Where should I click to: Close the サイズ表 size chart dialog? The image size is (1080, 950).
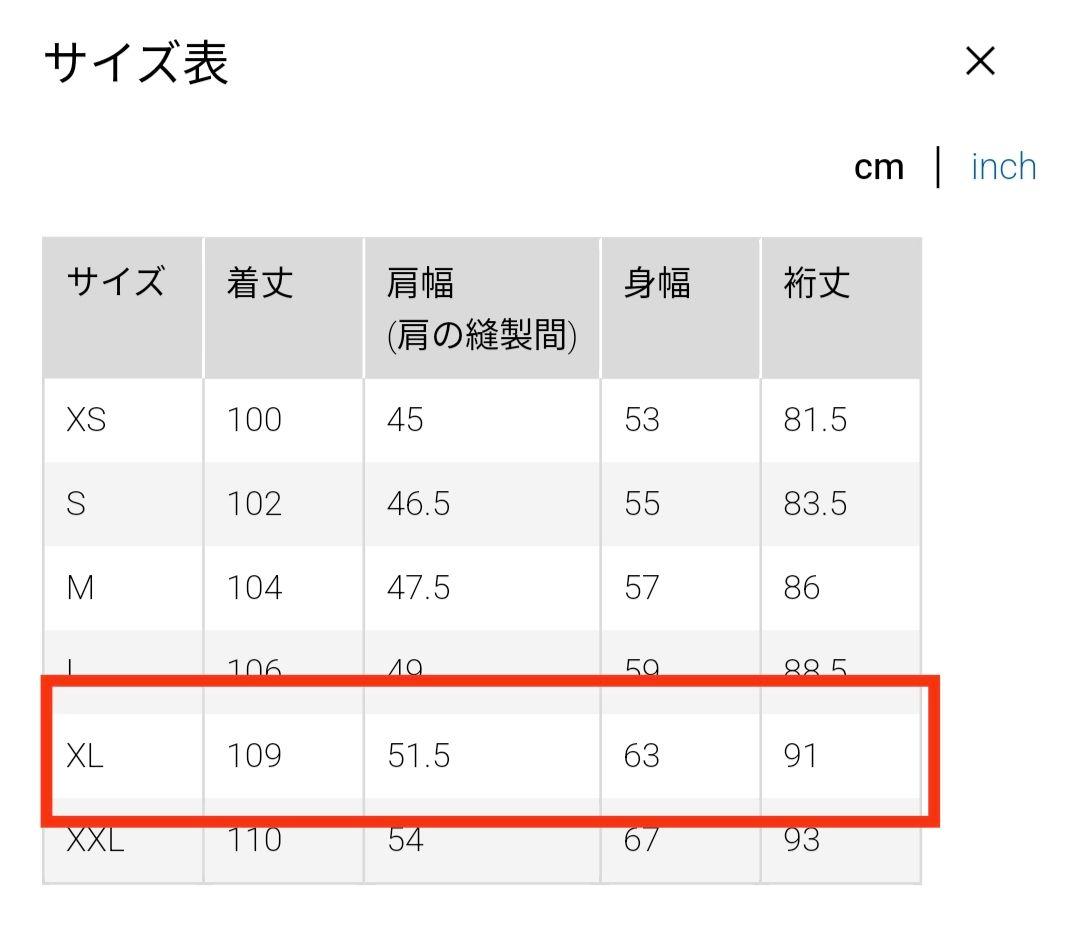[979, 61]
